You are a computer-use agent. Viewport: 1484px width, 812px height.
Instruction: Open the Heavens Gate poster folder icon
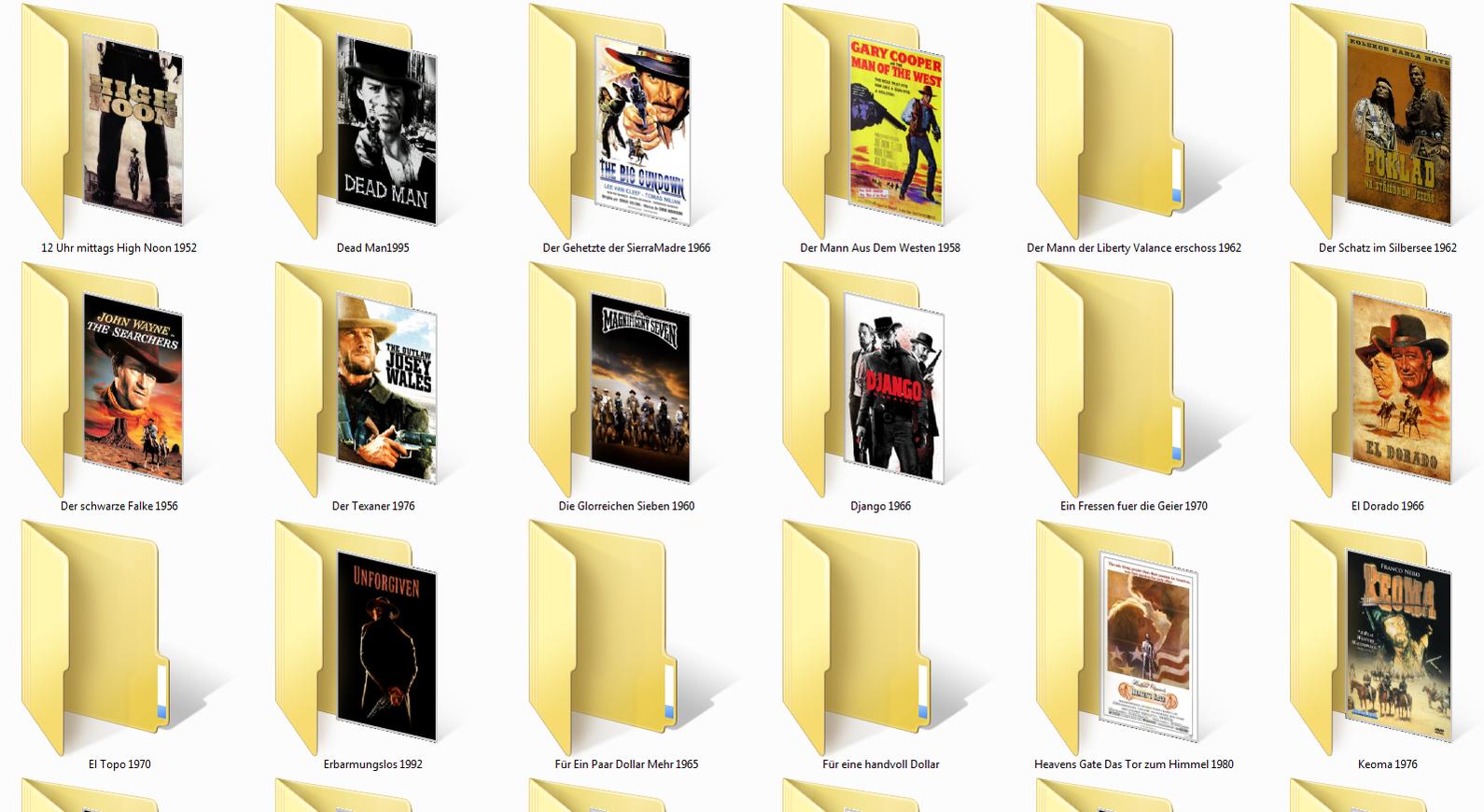pyautogui.click(x=1118, y=638)
